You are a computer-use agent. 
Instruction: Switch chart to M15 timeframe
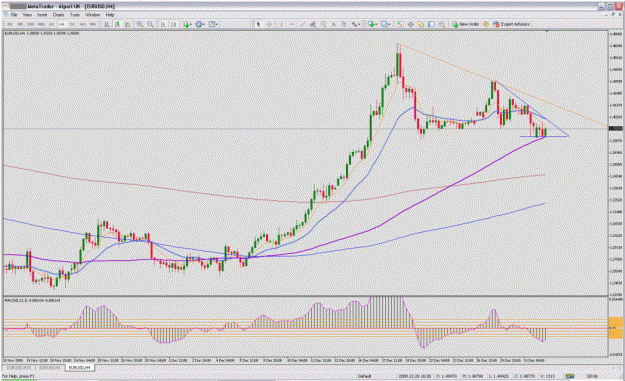(x=30, y=24)
